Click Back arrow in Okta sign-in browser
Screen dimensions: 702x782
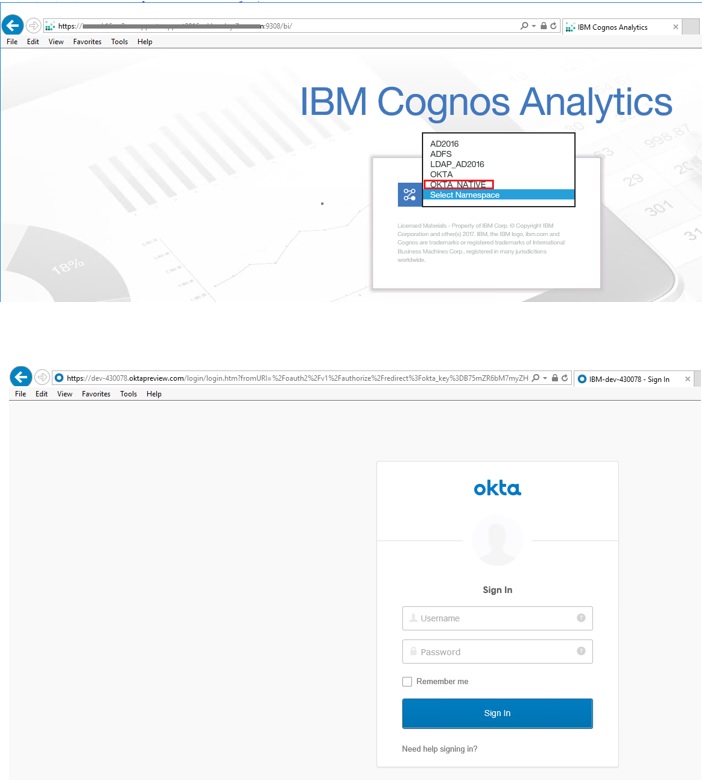(21, 377)
